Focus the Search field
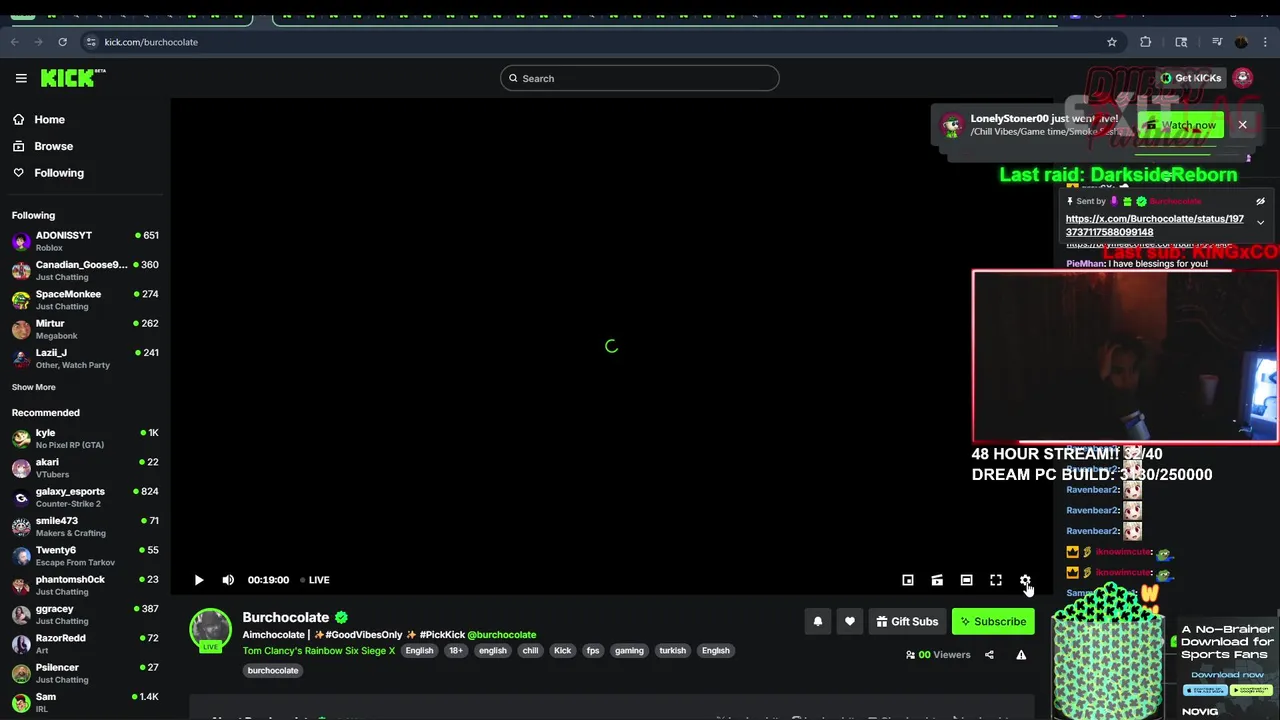Screen dimensions: 1280x720 pos(640,78)
